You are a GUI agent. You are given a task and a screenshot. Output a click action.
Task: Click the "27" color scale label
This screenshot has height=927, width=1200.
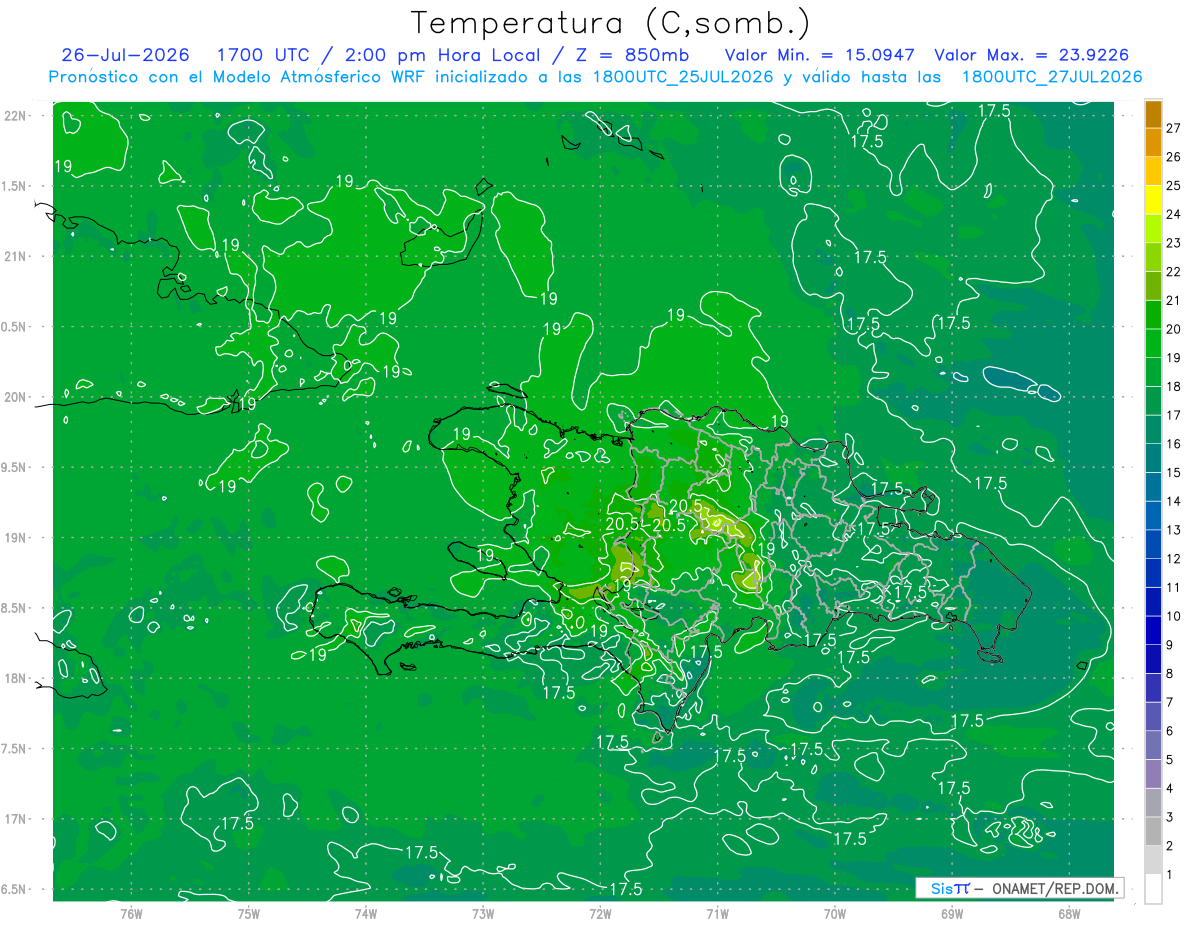[1174, 128]
